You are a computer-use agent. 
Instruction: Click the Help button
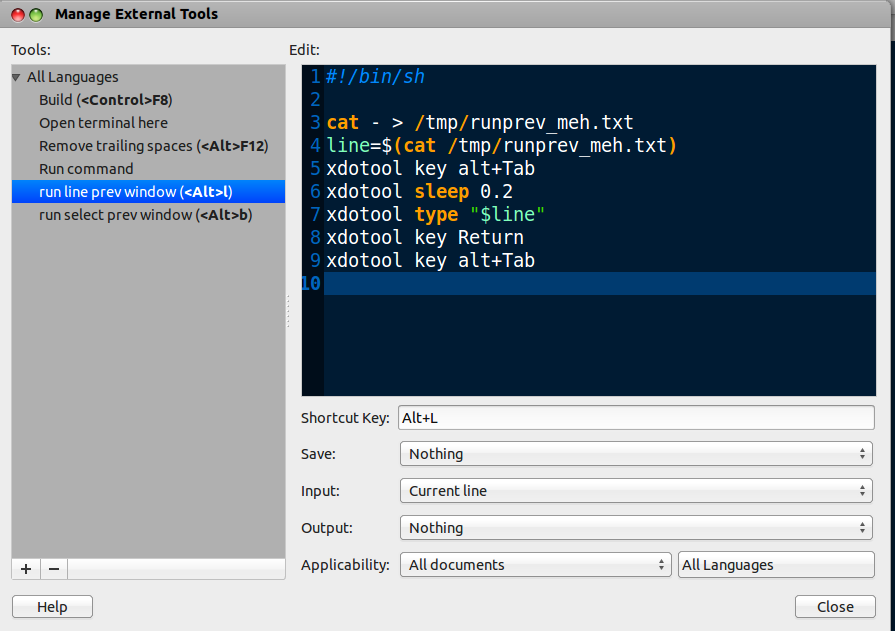(51, 606)
